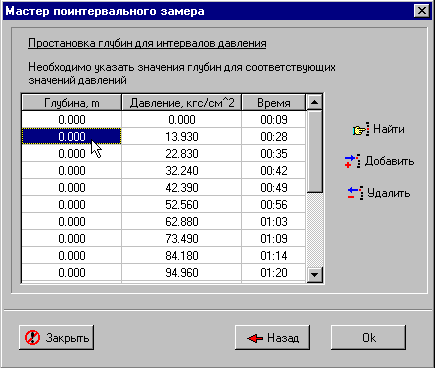
Task: Select depth cell in the 22.830 row
Action: tap(72, 154)
